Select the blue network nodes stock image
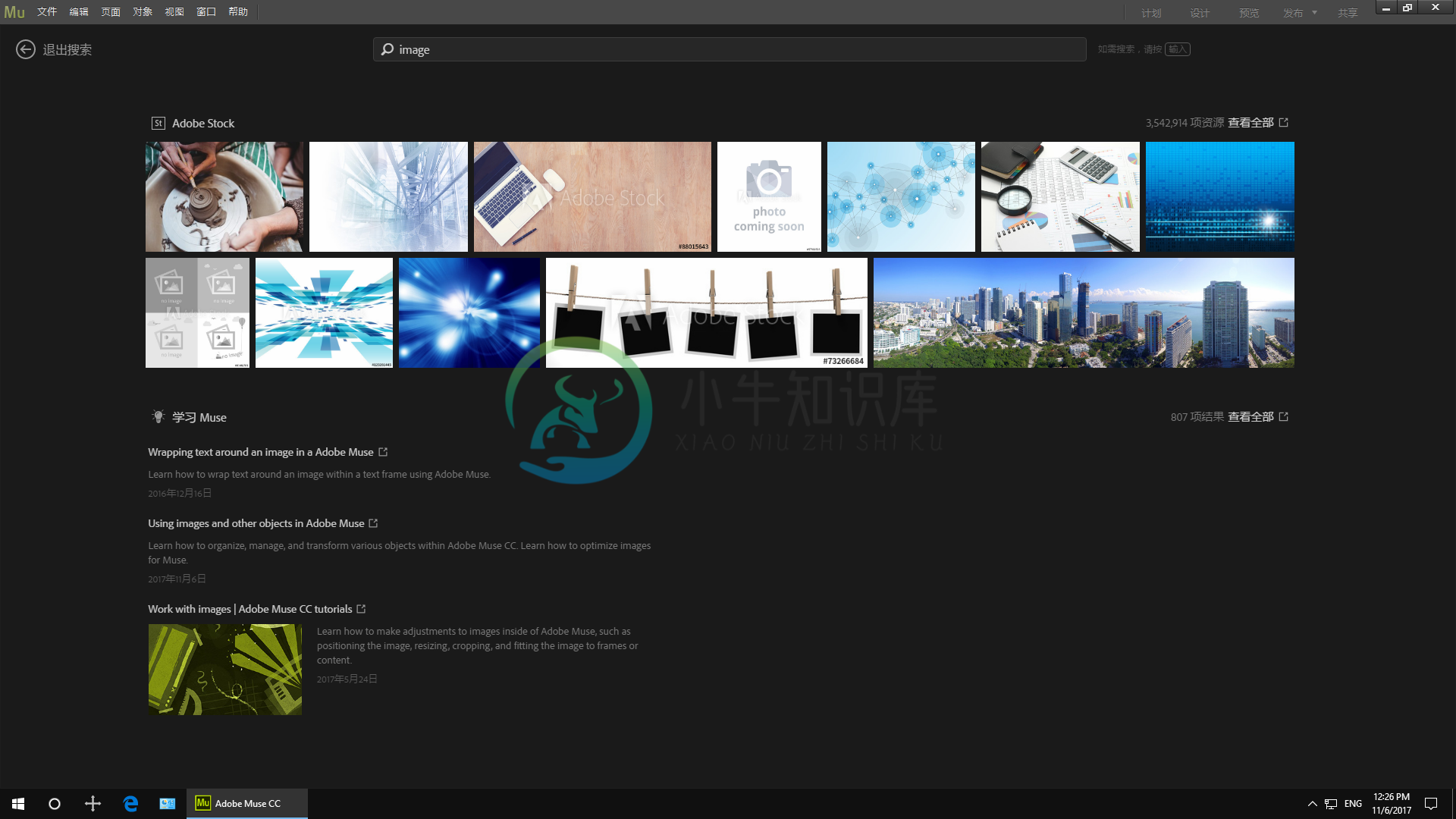 click(x=901, y=196)
